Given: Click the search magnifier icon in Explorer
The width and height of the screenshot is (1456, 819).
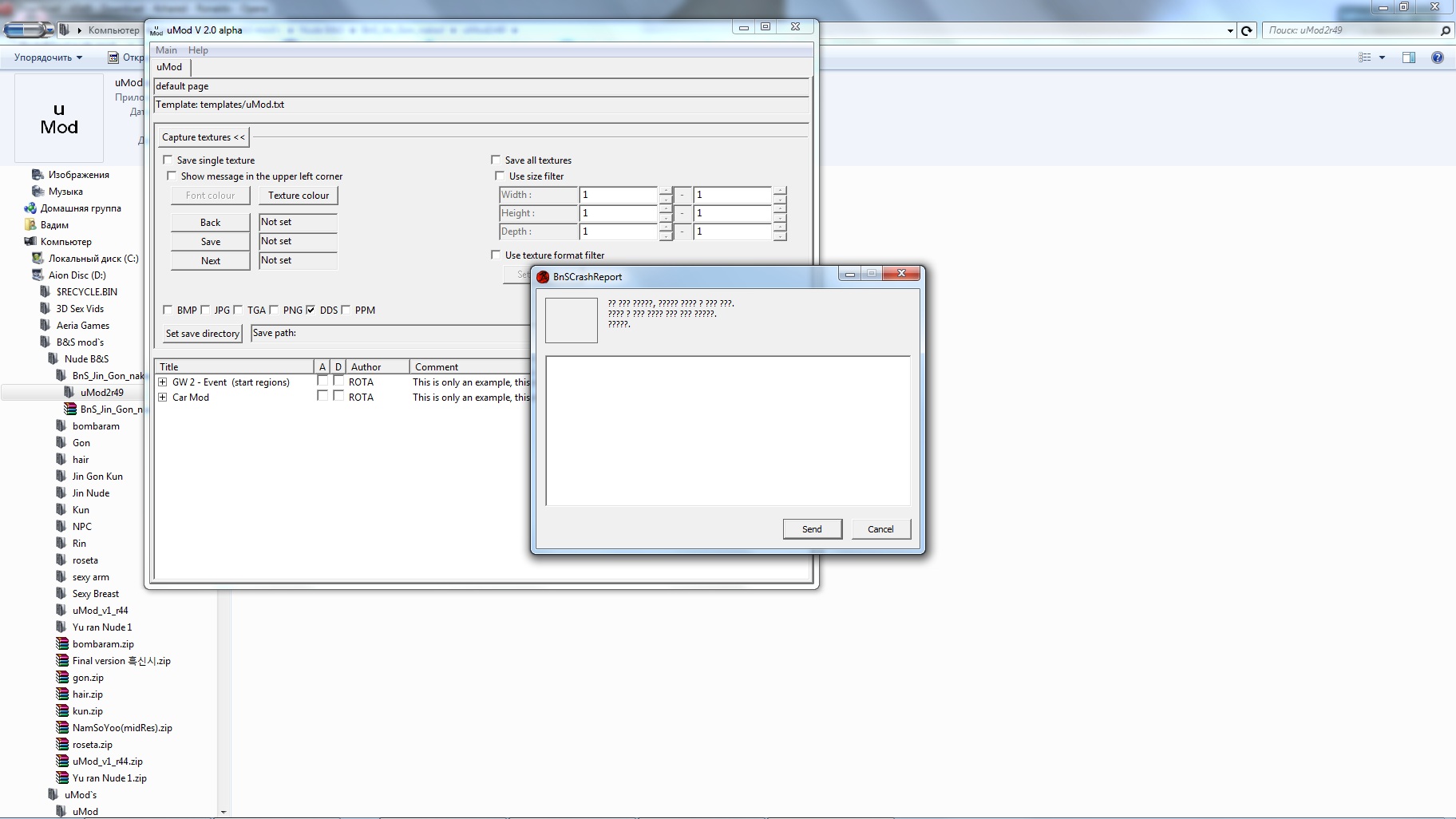Looking at the screenshot, I should [1445, 30].
